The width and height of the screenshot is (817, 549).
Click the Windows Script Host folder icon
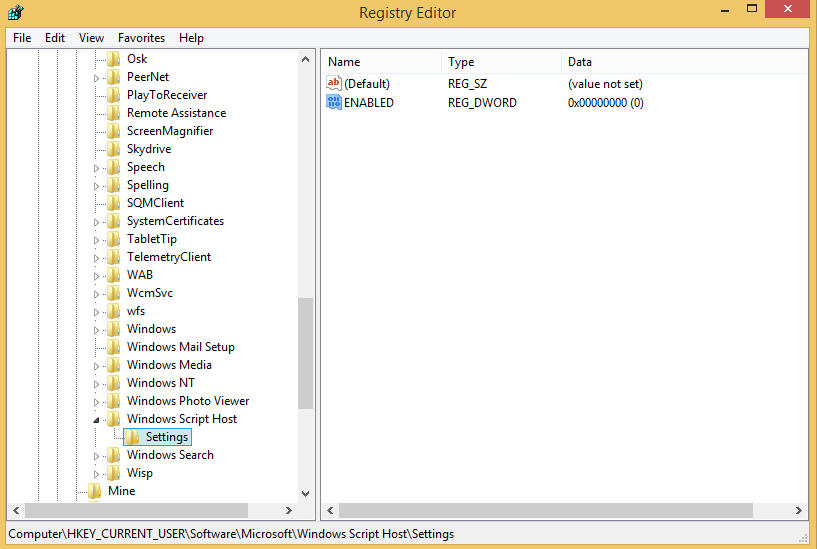(114, 419)
